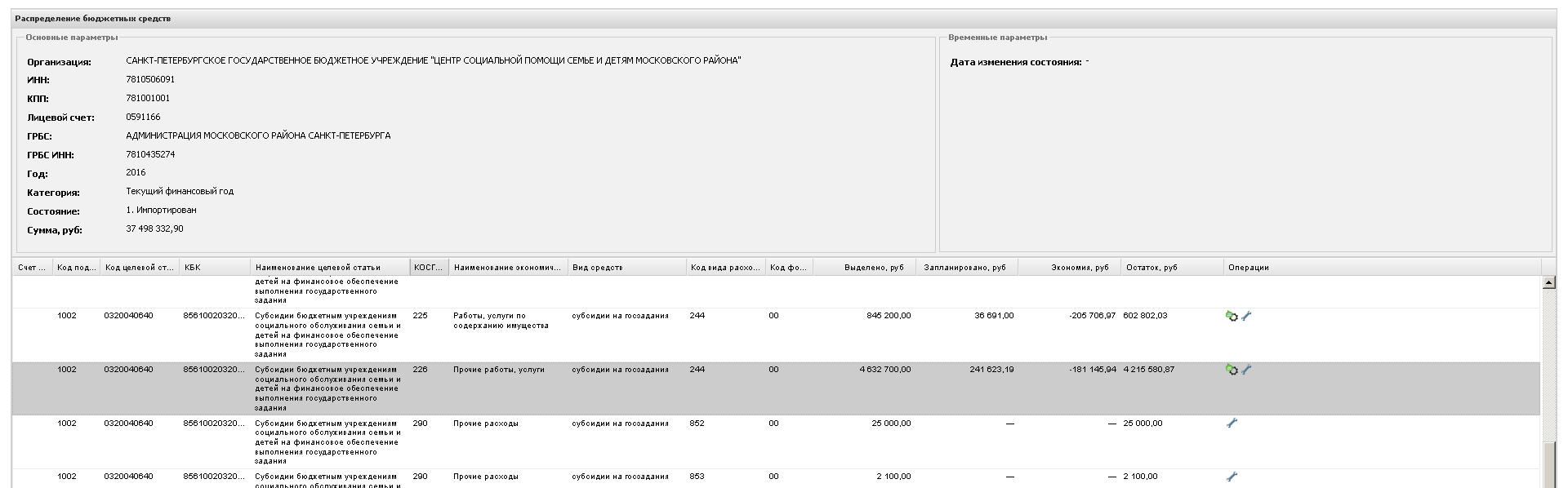Screen dimensions: 1568x488
Task: Open the gear operation for row КОСГУ 226
Action: click(1232, 370)
